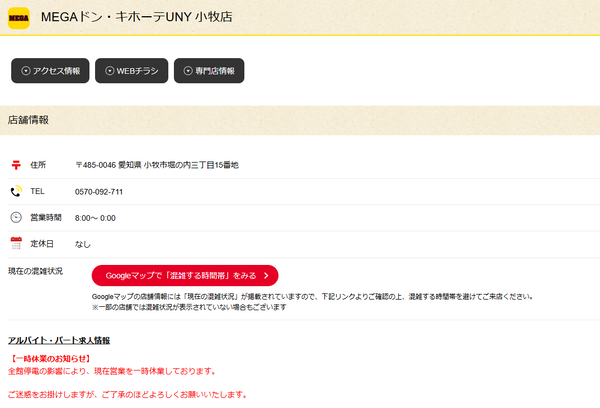600x408 pixels.
Task: Click the business hours 8:00～0:00
Action: tap(95, 218)
